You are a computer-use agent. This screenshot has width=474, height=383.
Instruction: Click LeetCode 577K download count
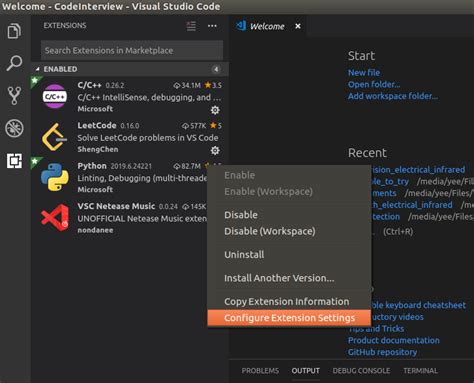point(194,126)
